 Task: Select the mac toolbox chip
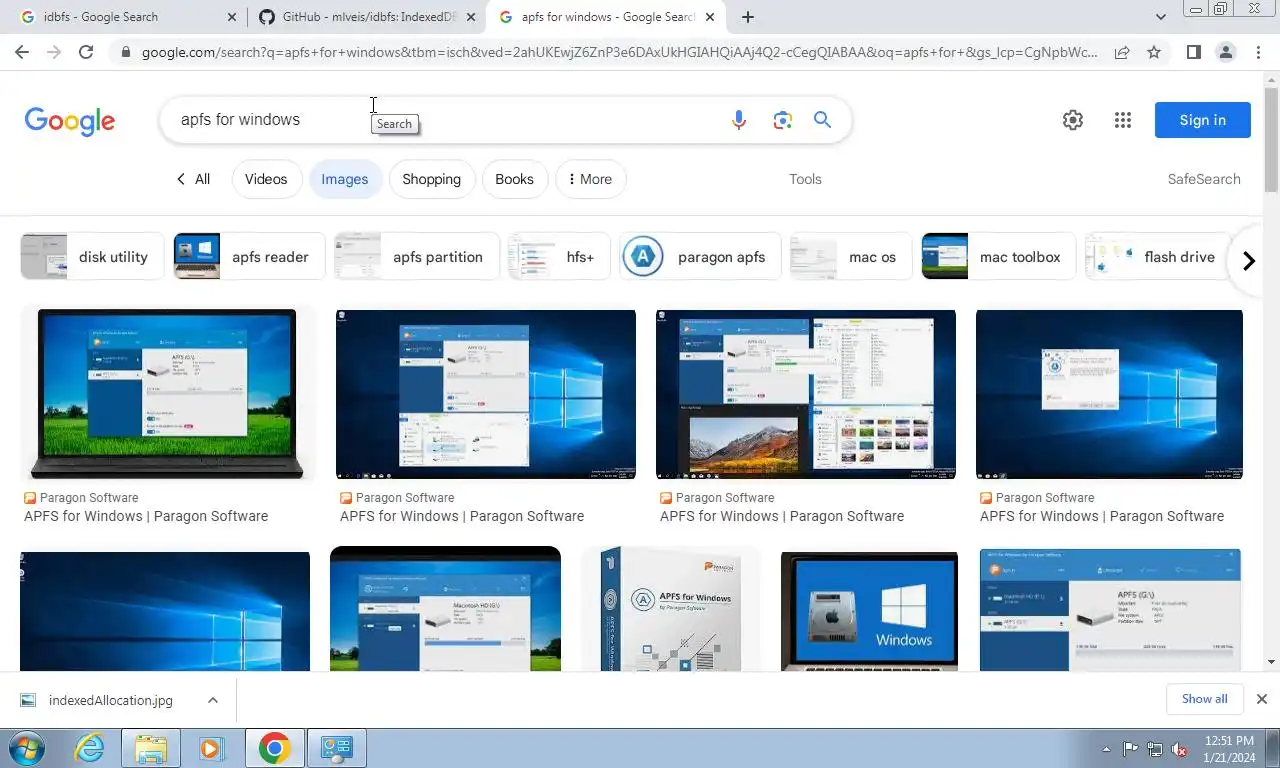click(998, 257)
